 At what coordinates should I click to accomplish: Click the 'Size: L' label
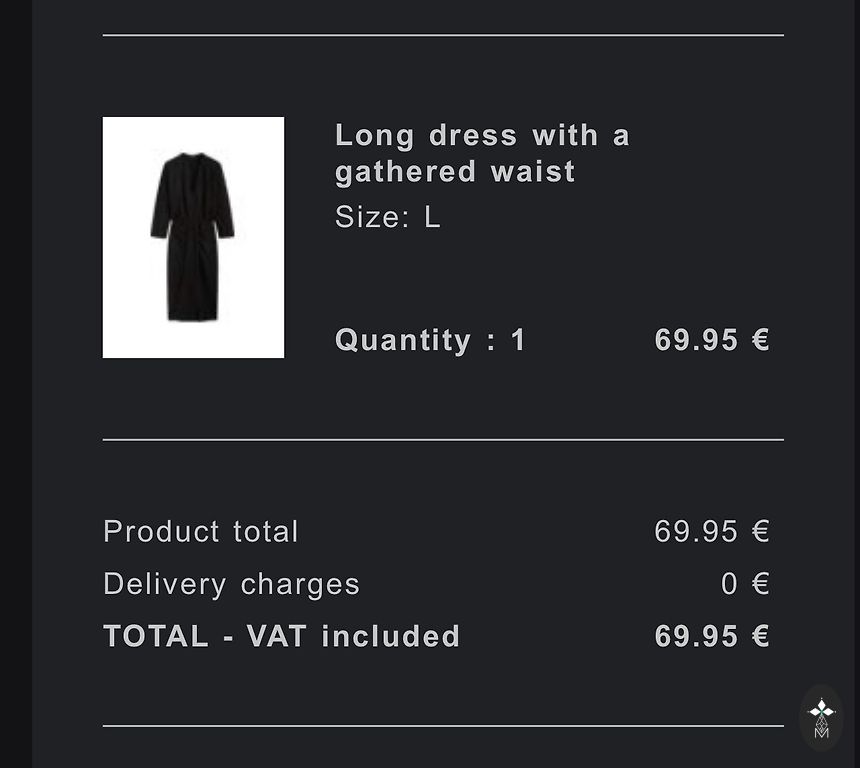tap(387, 217)
